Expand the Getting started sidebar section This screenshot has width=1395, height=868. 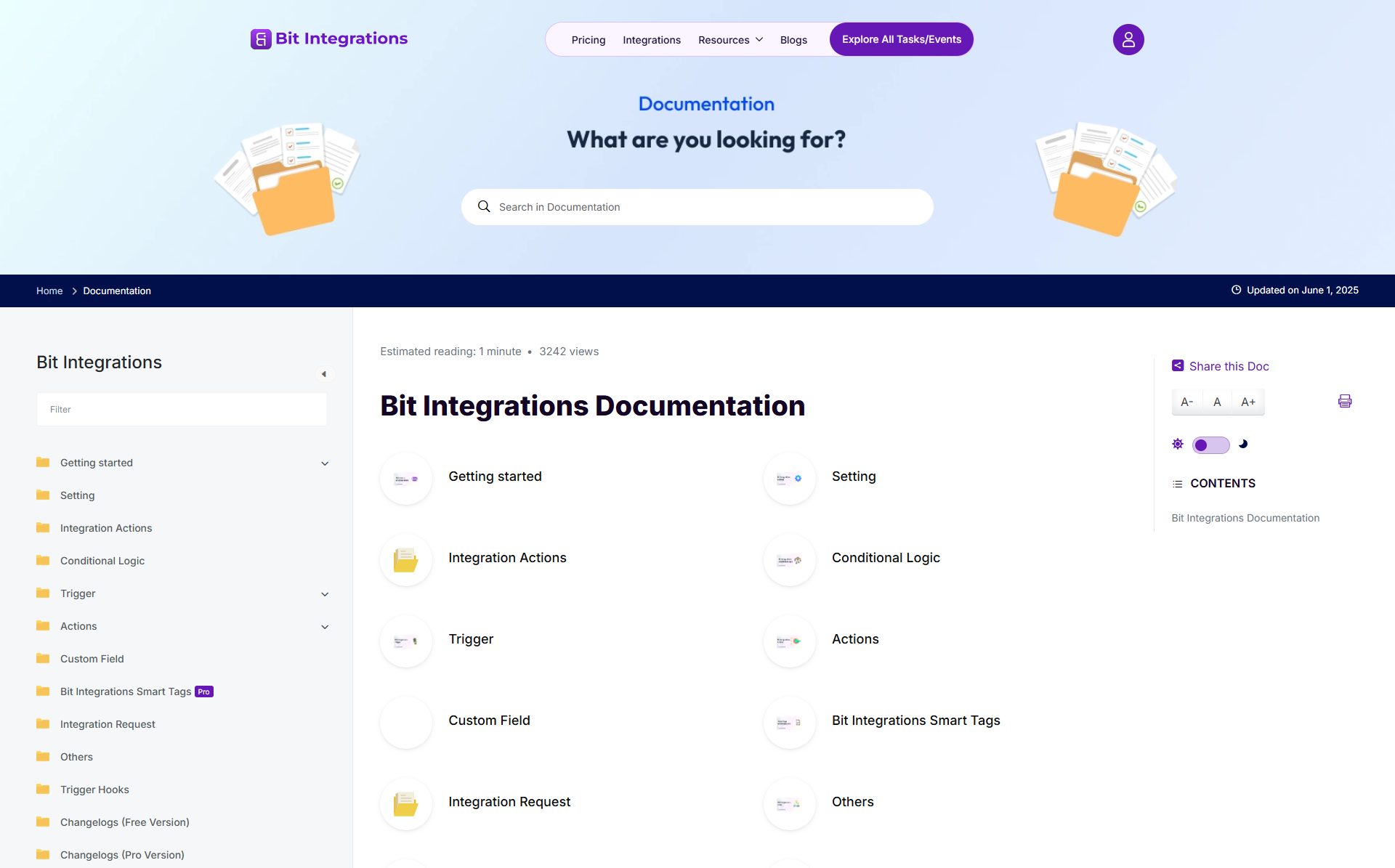pyautogui.click(x=325, y=463)
